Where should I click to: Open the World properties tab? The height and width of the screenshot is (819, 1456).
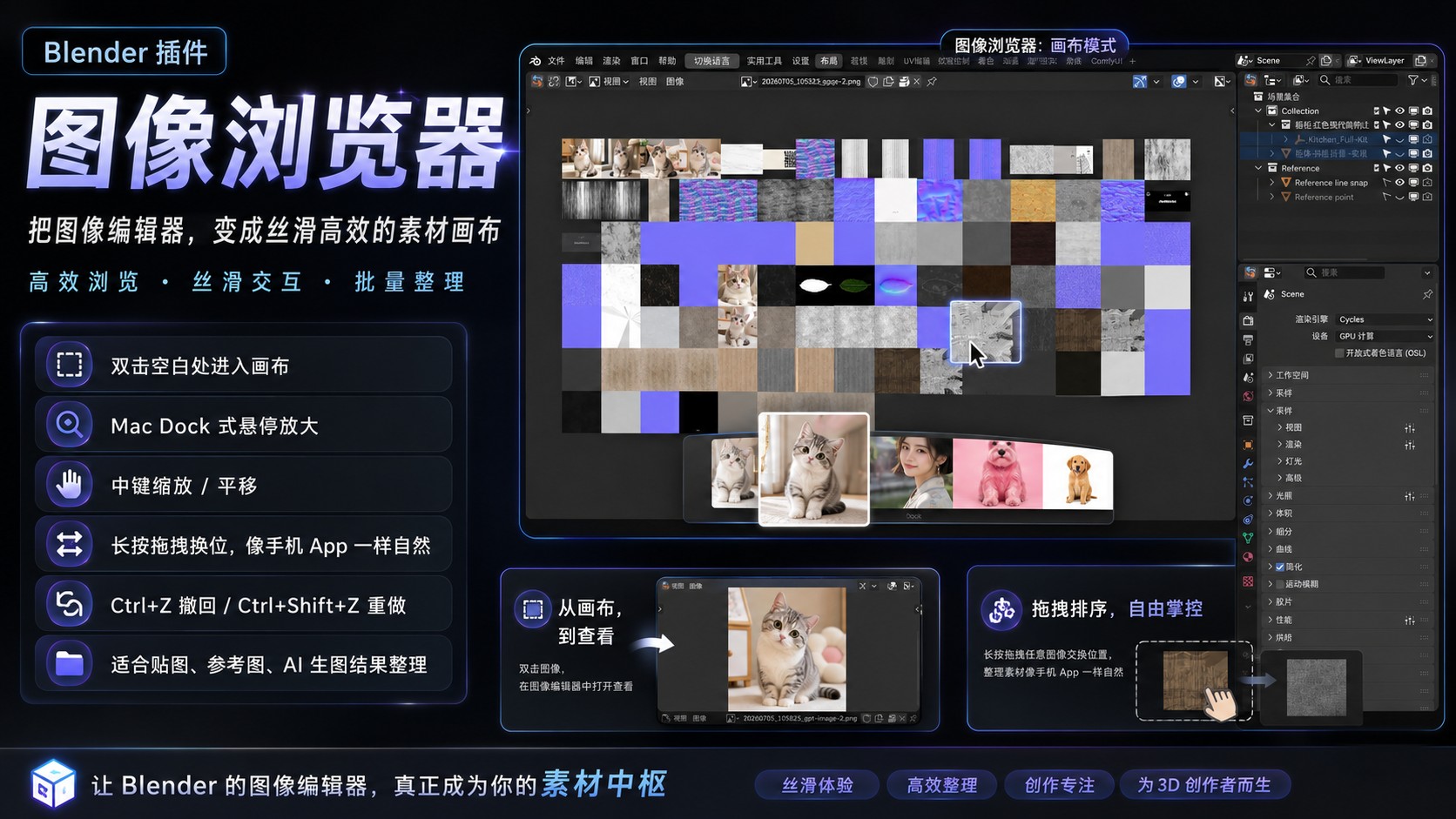(1248, 396)
